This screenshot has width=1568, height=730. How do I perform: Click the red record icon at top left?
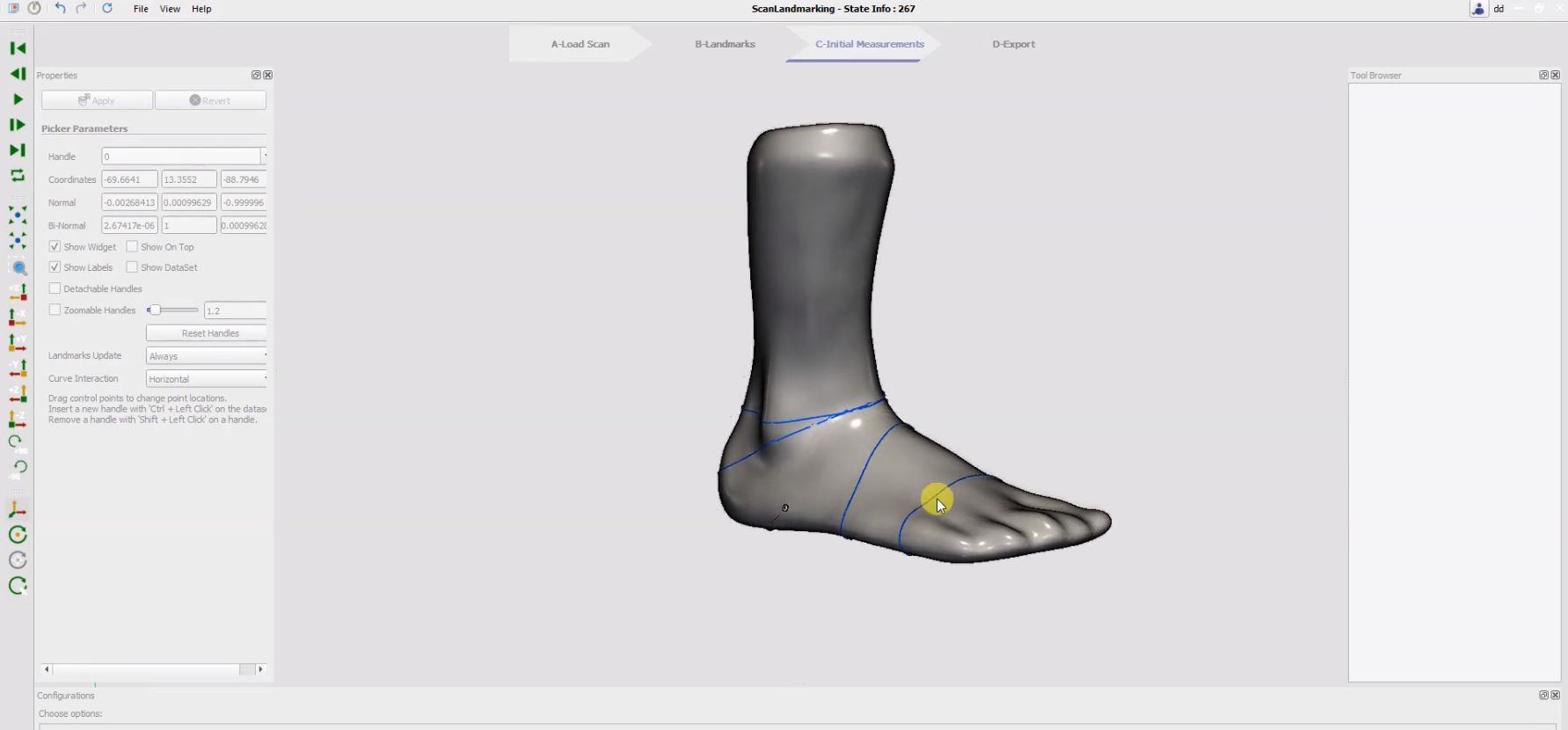[x=13, y=8]
